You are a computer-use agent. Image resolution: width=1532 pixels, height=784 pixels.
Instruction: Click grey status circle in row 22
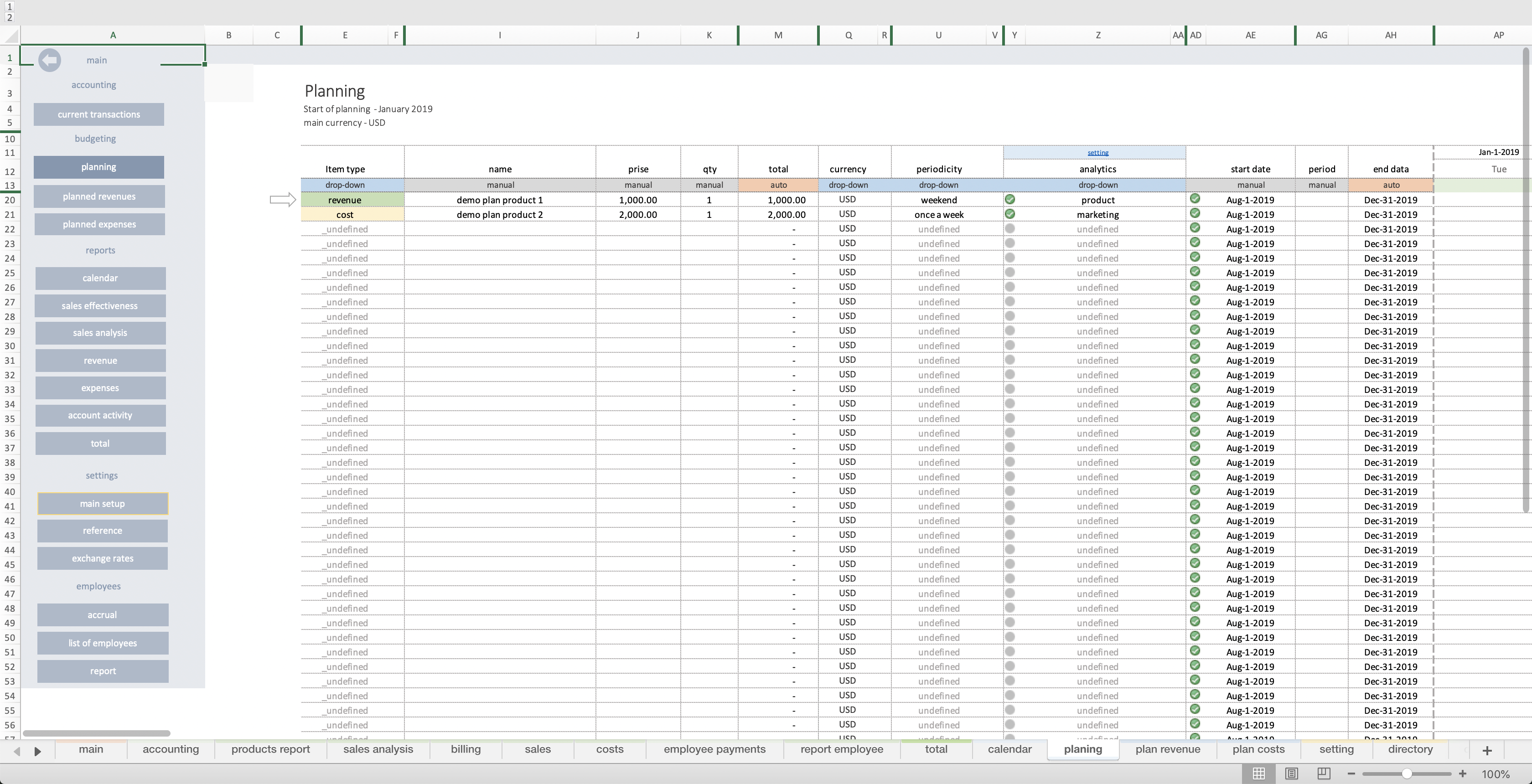point(1010,228)
